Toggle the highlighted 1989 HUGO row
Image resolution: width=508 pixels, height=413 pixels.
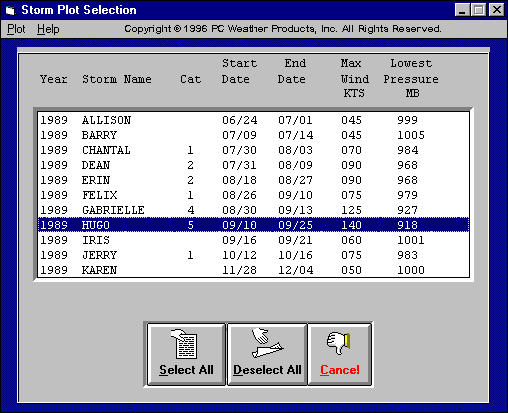pos(253,225)
